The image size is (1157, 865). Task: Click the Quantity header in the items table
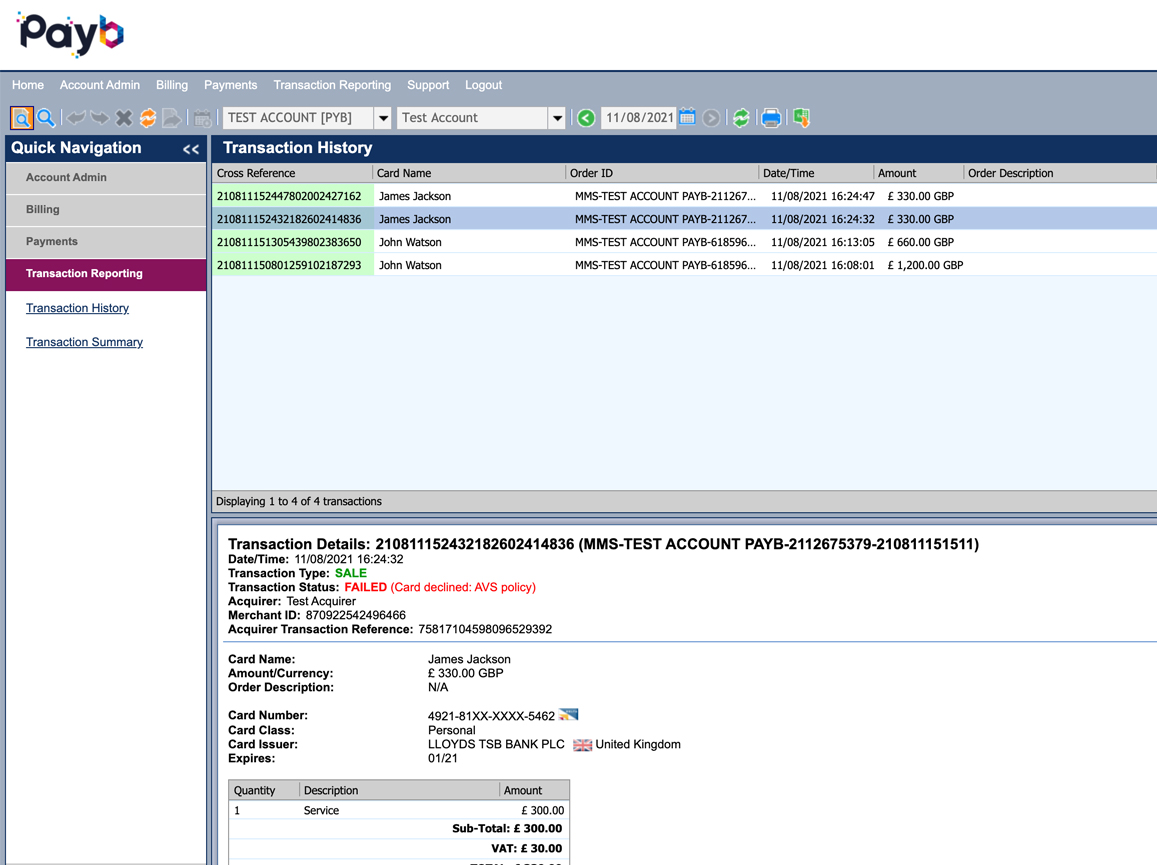tap(264, 790)
